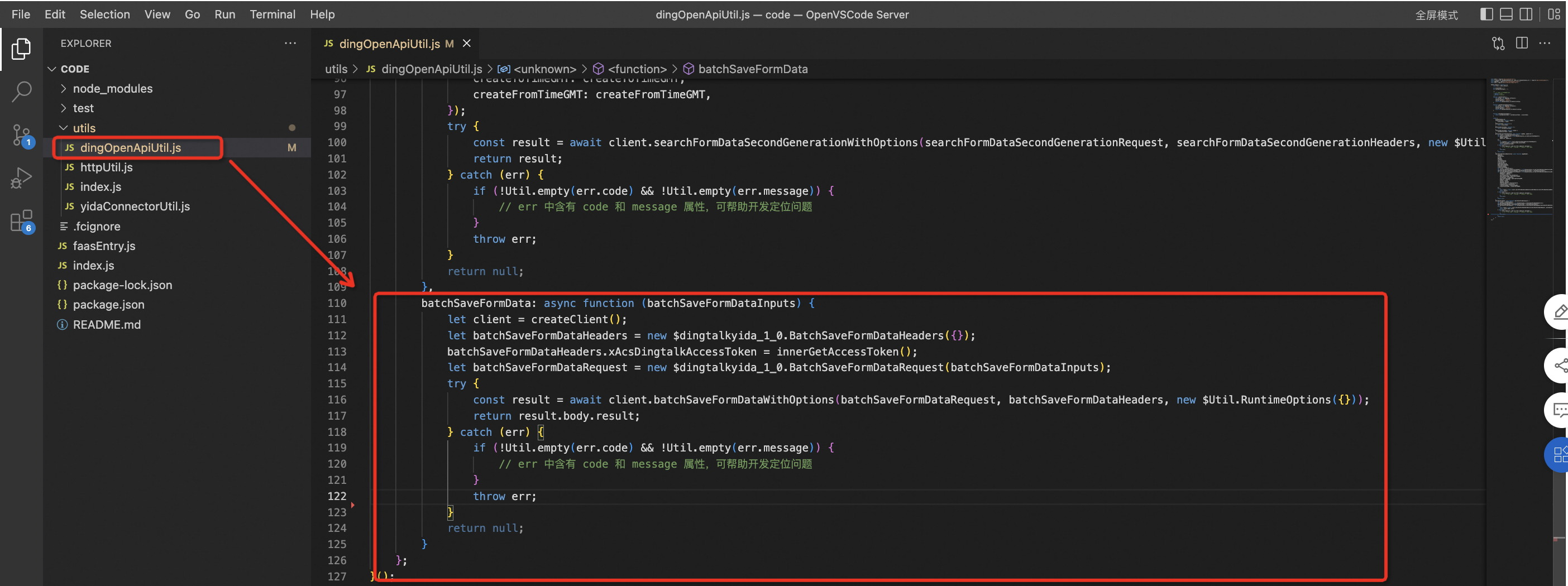Open the Extensions view
Viewport: 1568px width, 586px height.
pyautogui.click(x=21, y=222)
